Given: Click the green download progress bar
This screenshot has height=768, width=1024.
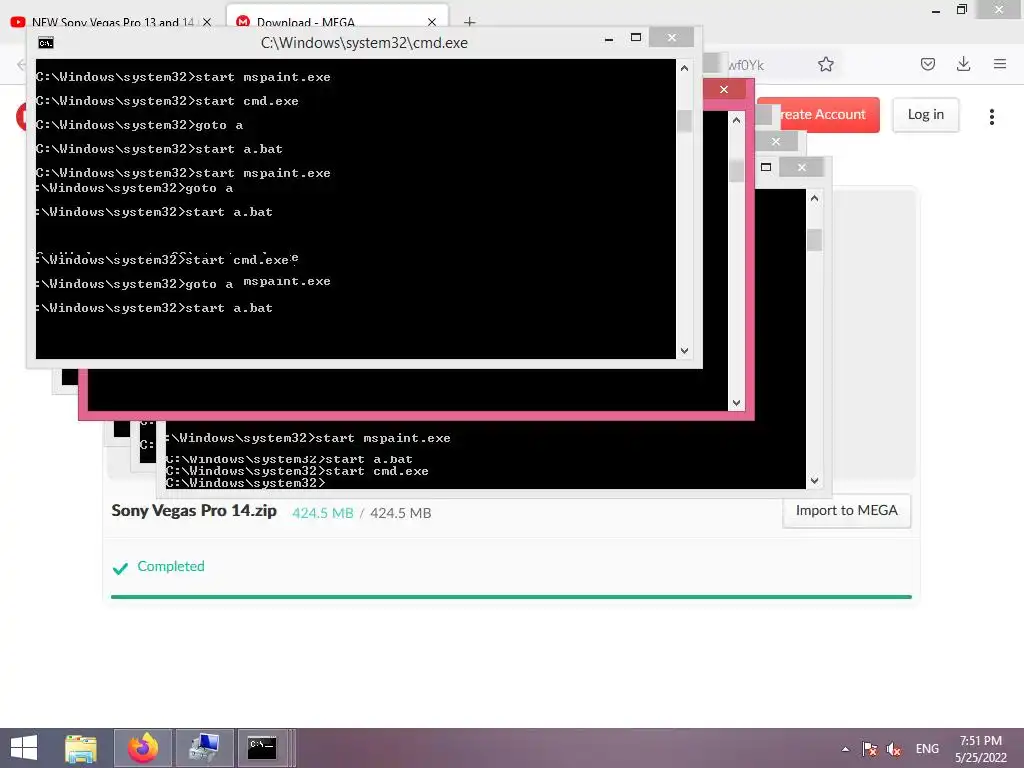Looking at the screenshot, I should tap(511, 596).
